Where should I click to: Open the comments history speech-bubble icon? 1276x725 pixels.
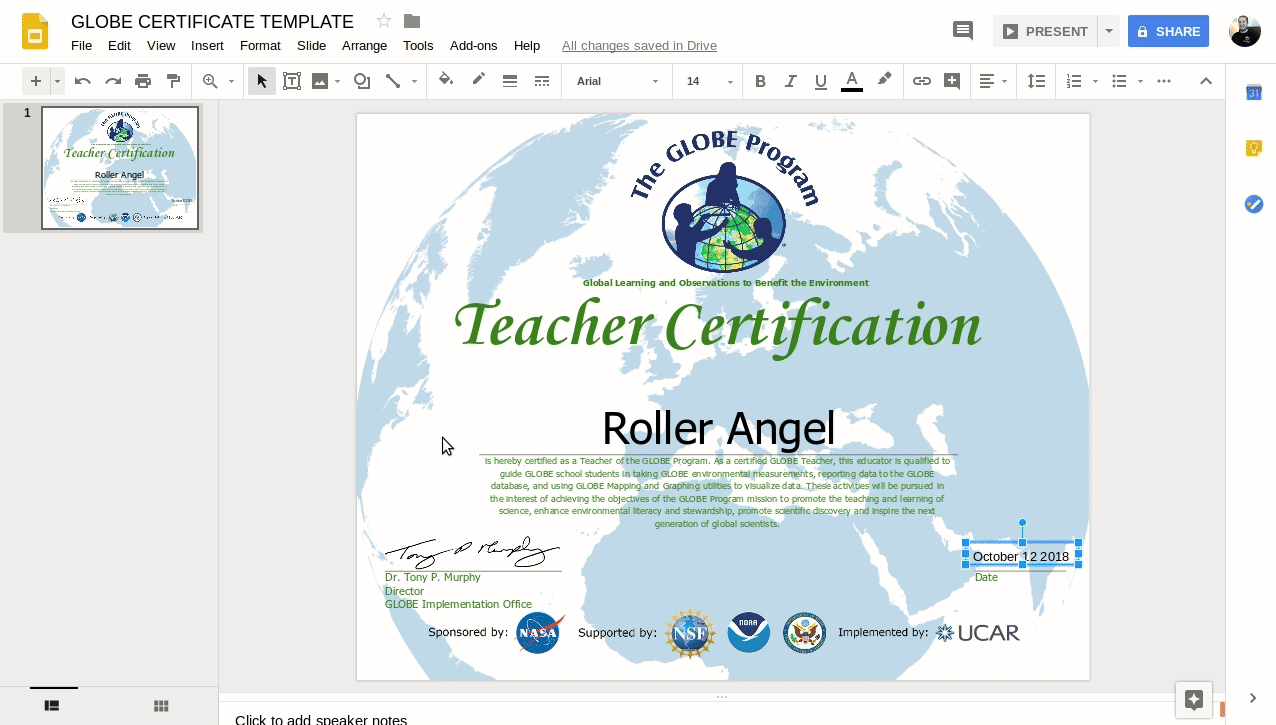[x=963, y=31]
